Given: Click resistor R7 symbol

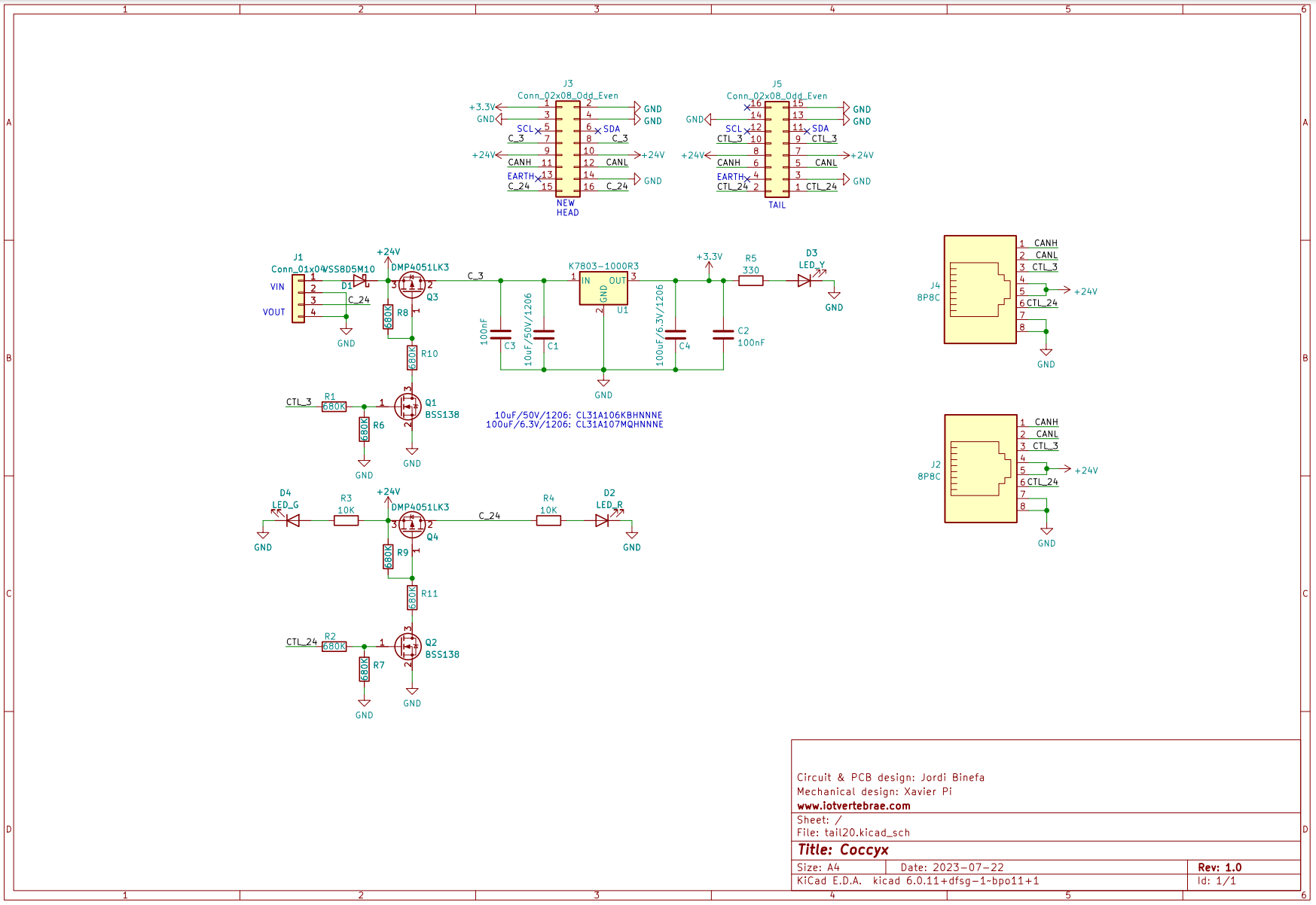Looking at the screenshot, I should (364, 669).
